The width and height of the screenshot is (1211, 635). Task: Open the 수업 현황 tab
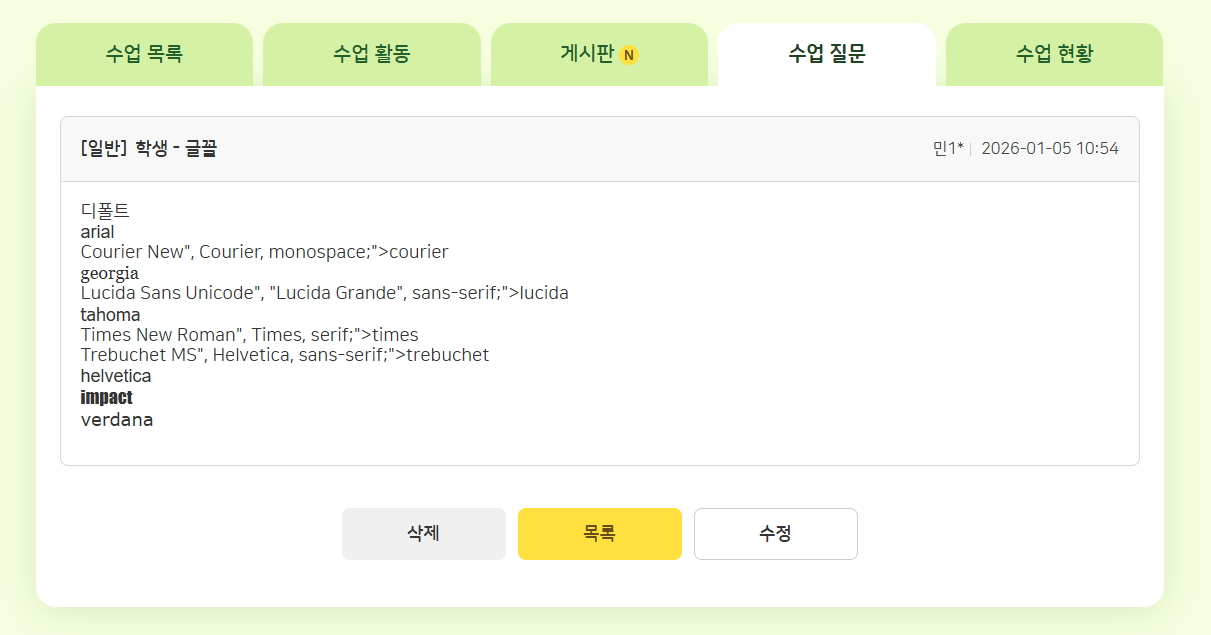click(x=1054, y=54)
